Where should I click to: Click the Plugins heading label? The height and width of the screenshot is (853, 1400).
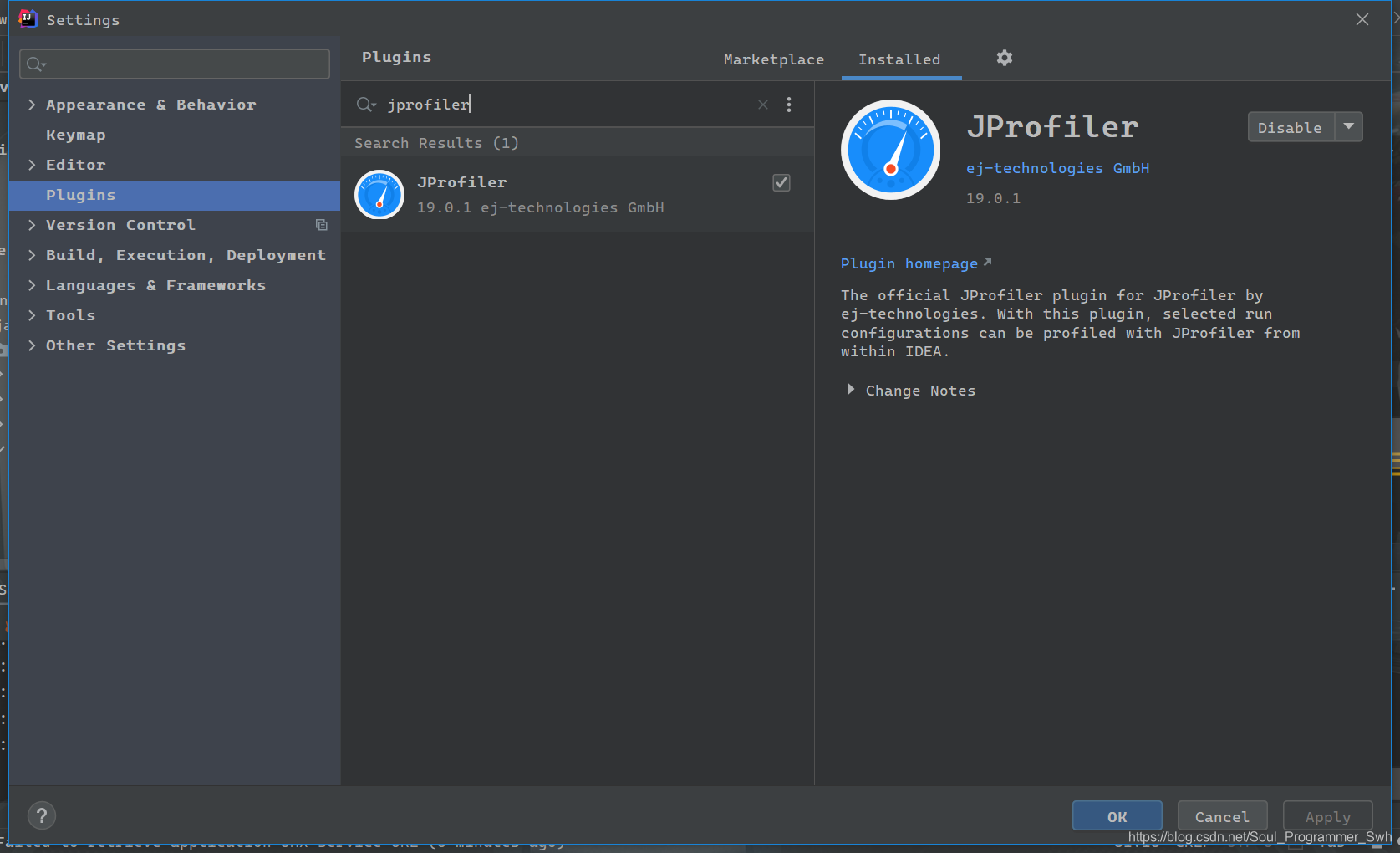396,57
